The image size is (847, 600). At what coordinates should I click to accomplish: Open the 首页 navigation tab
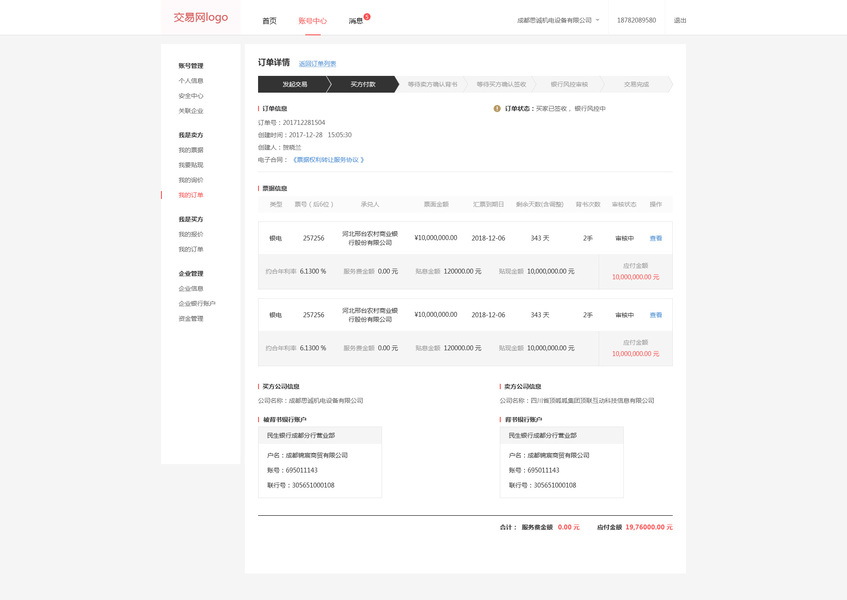coord(269,21)
